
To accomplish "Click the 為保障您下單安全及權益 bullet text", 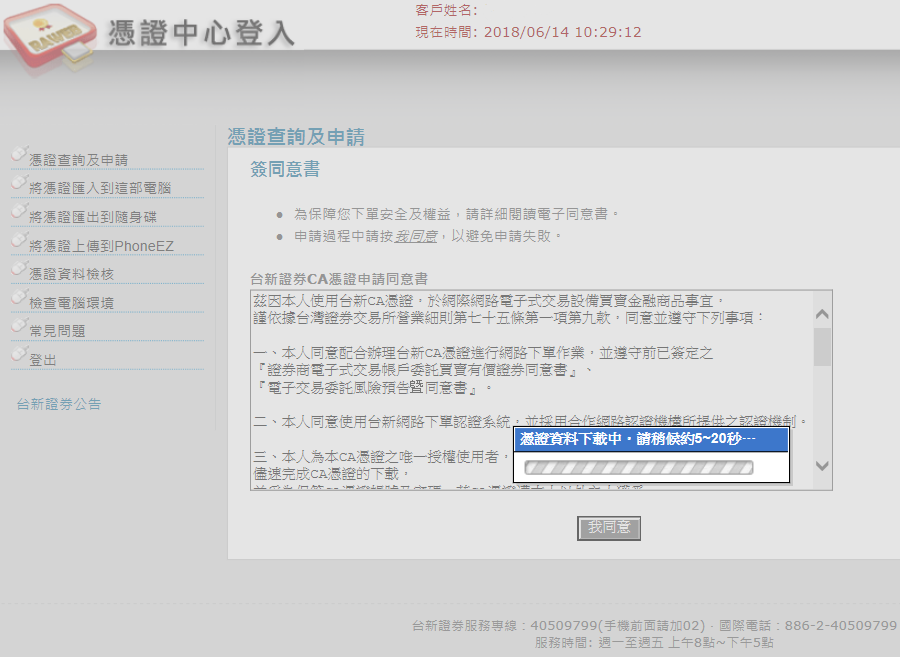I will (457, 214).
